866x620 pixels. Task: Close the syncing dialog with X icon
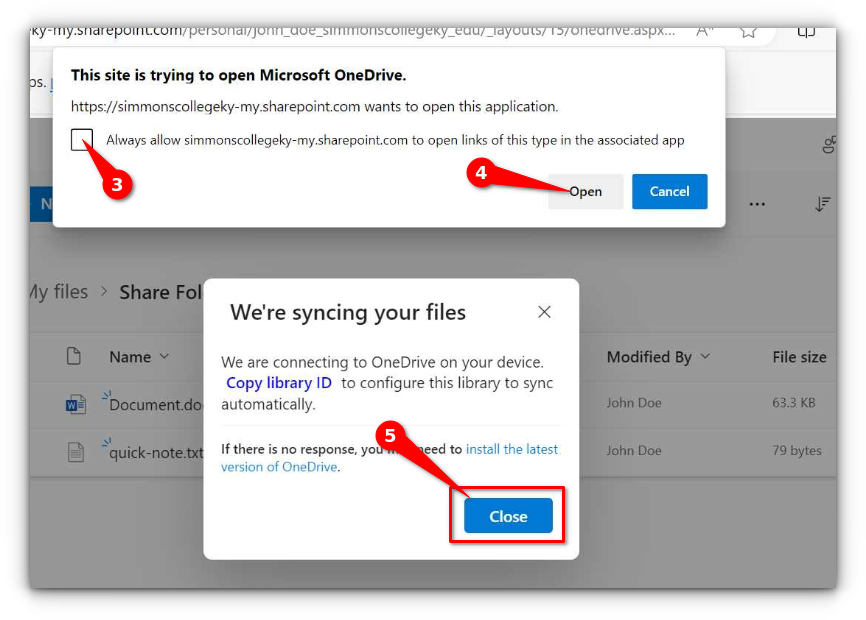pyautogui.click(x=544, y=312)
